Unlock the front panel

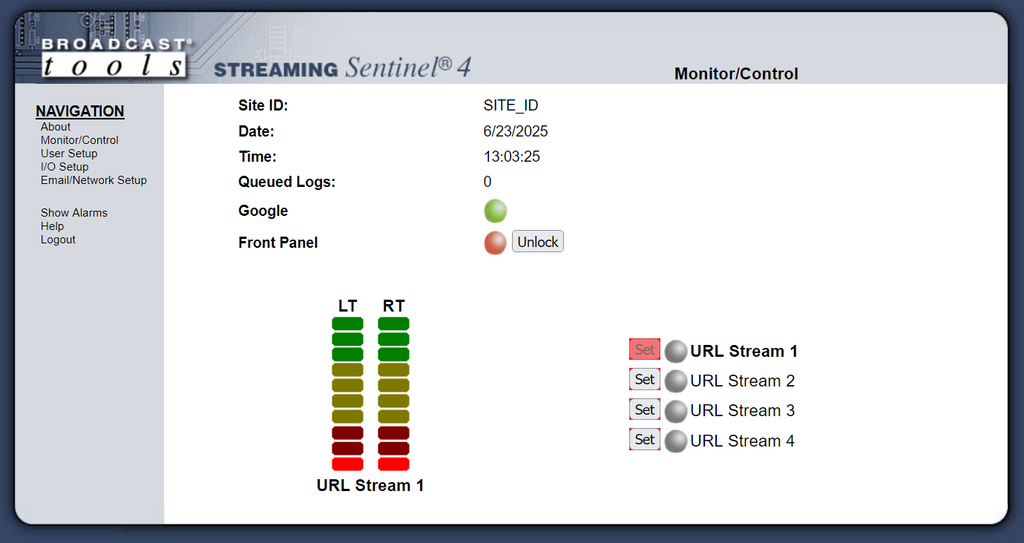pyautogui.click(x=537, y=242)
